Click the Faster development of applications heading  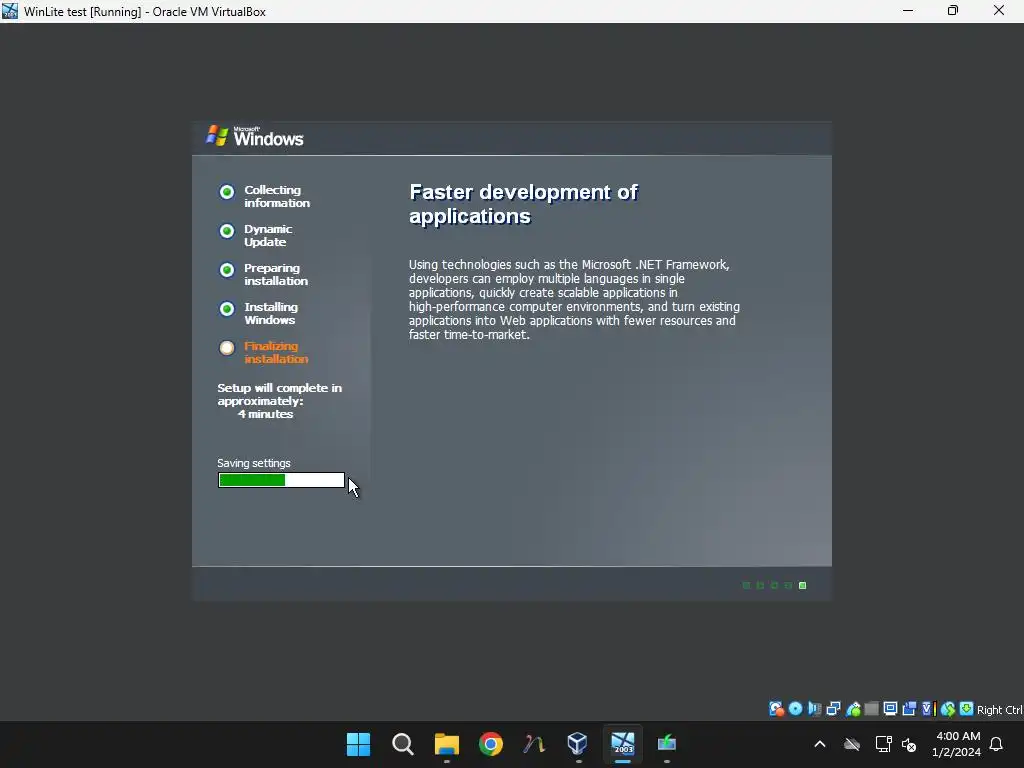pos(523,204)
